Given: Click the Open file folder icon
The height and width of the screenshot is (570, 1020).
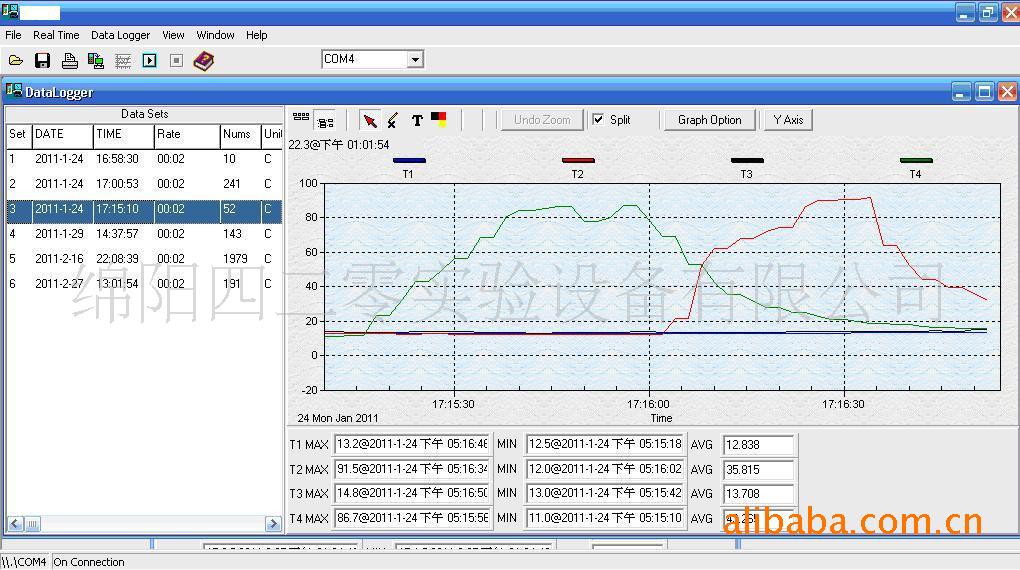Looking at the screenshot, I should click(16, 61).
